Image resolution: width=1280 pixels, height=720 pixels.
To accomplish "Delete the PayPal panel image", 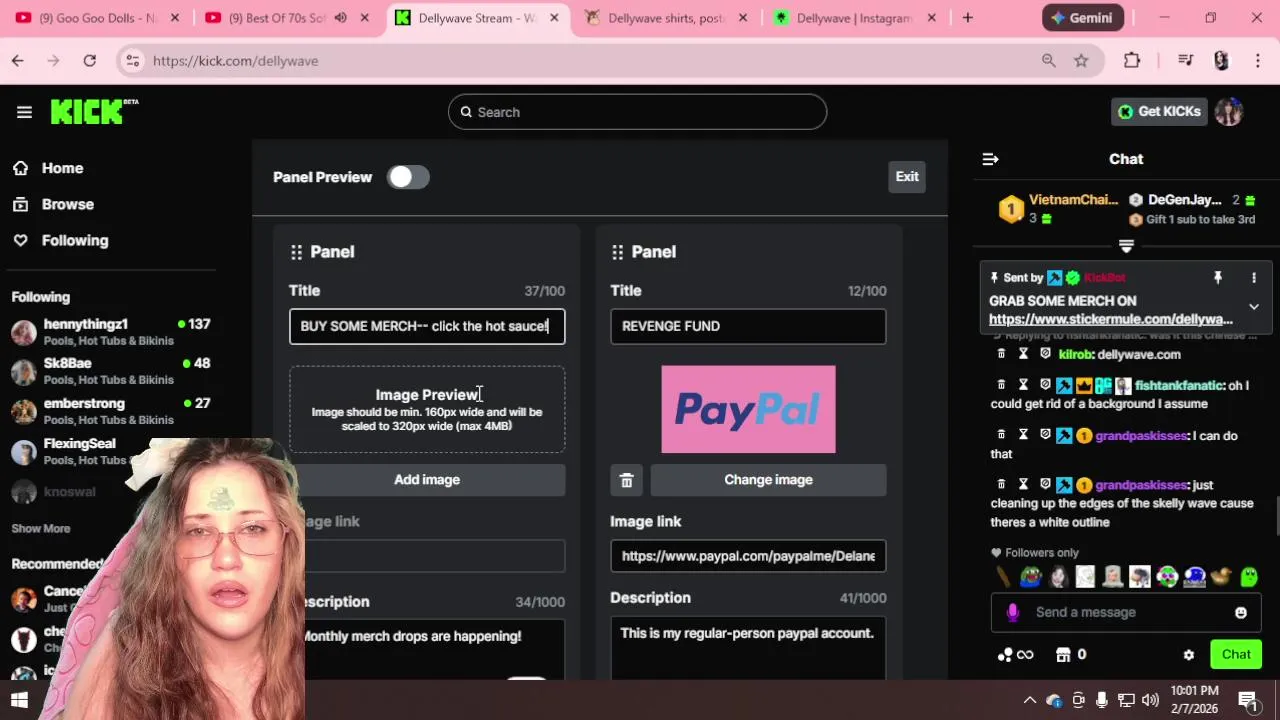I will [x=626, y=480].
